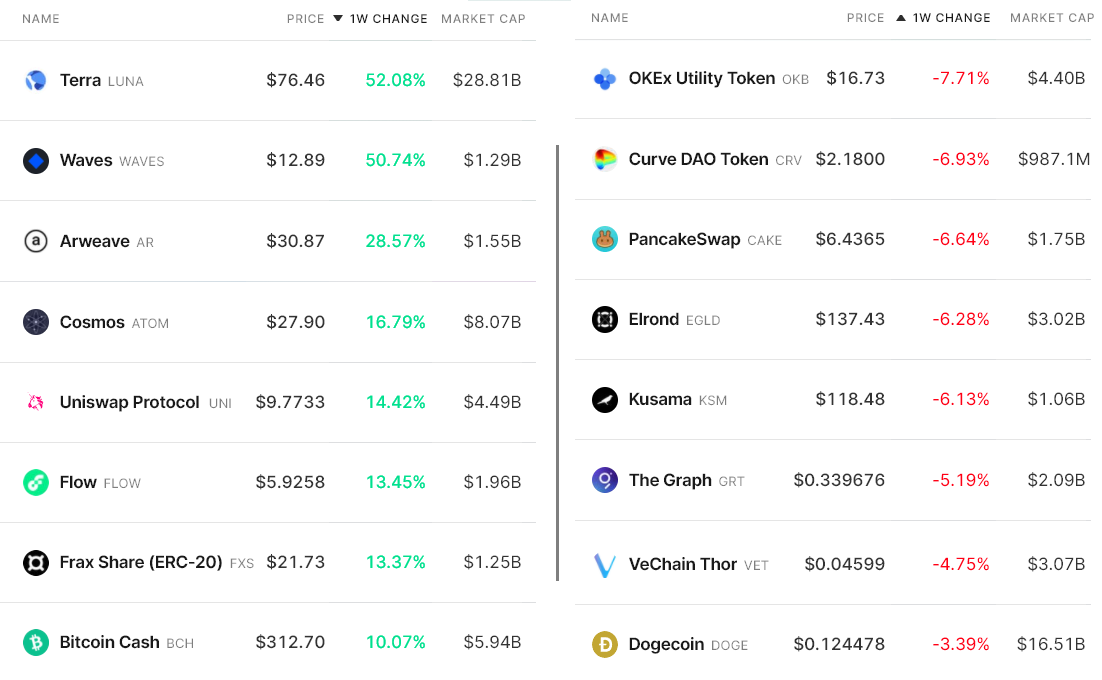Click the Bitcoin Cash green icon
1102x680 pixels.
point(36,642)
